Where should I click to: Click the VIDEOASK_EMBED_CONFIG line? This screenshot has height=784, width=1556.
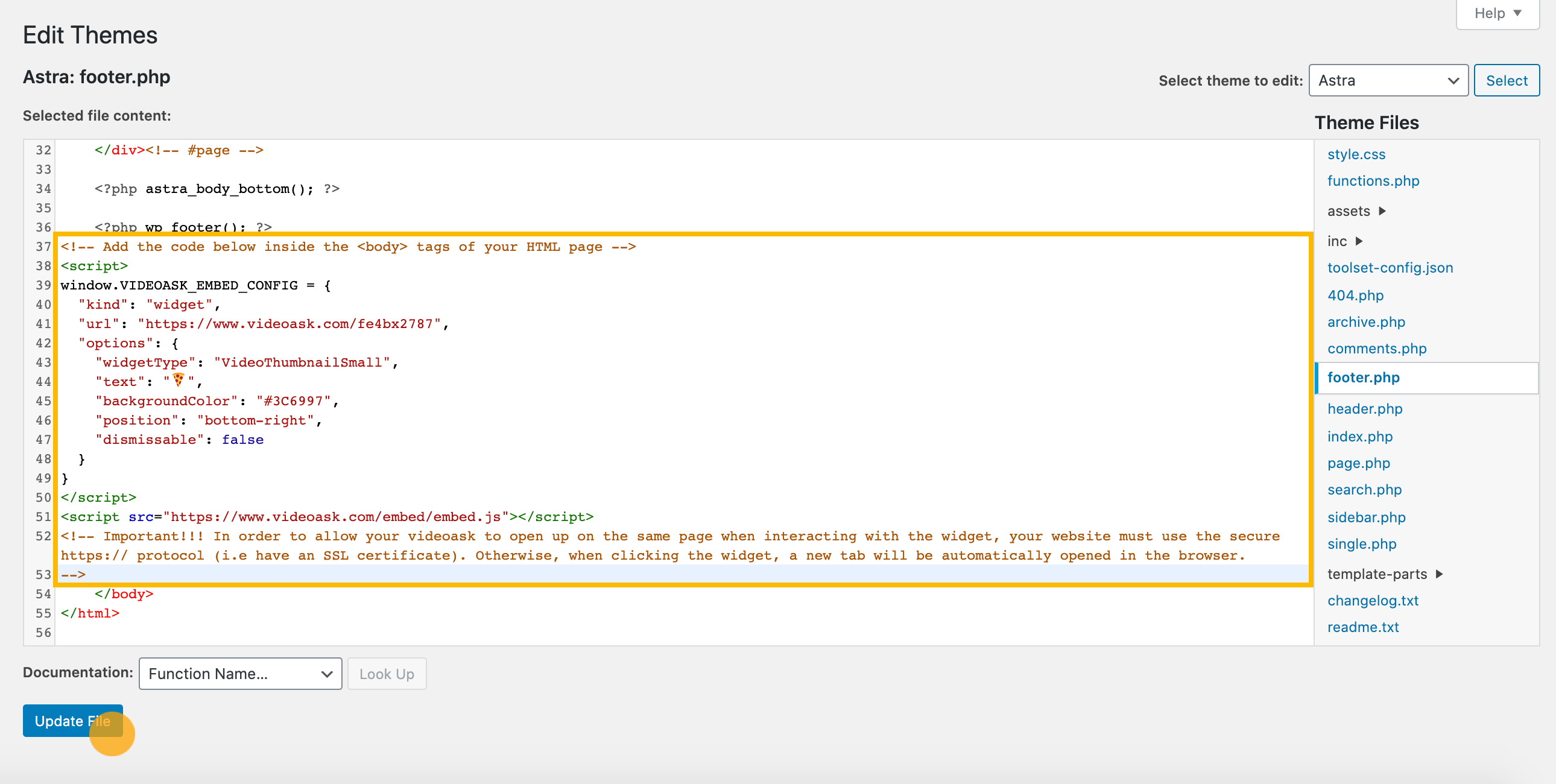(196, 286)
